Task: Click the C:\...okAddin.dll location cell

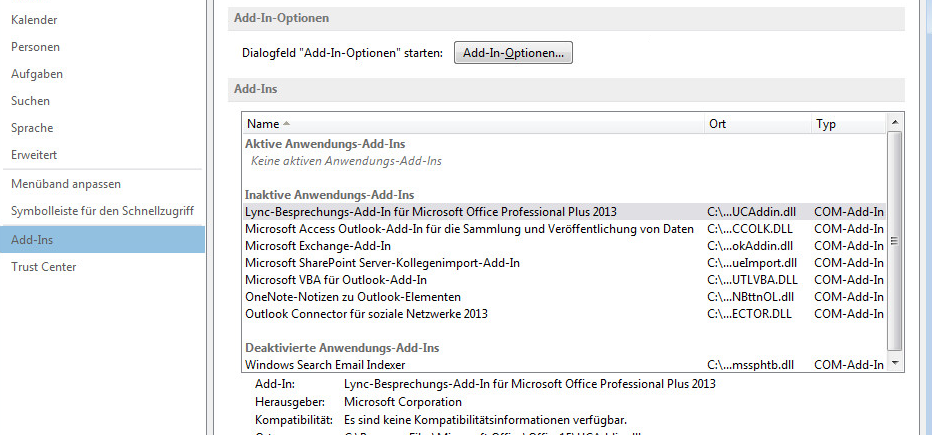Action: click(x=750, y=245)
